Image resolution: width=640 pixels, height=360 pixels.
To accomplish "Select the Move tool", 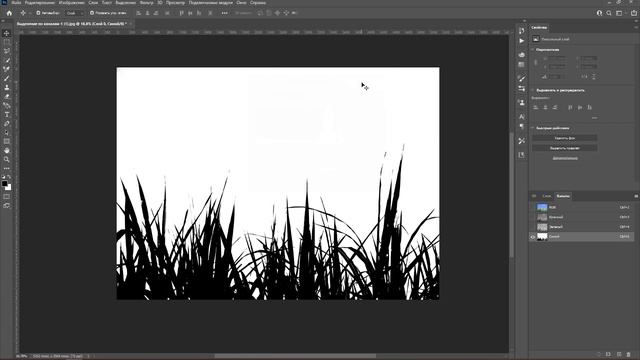I will click(7, 33).
